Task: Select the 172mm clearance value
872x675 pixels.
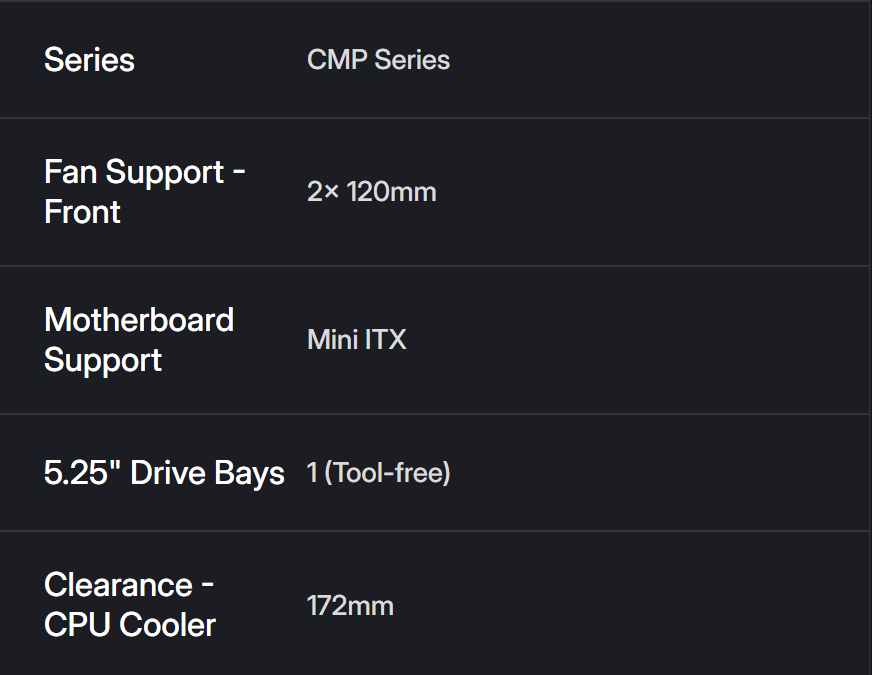Action: point(349,606)
